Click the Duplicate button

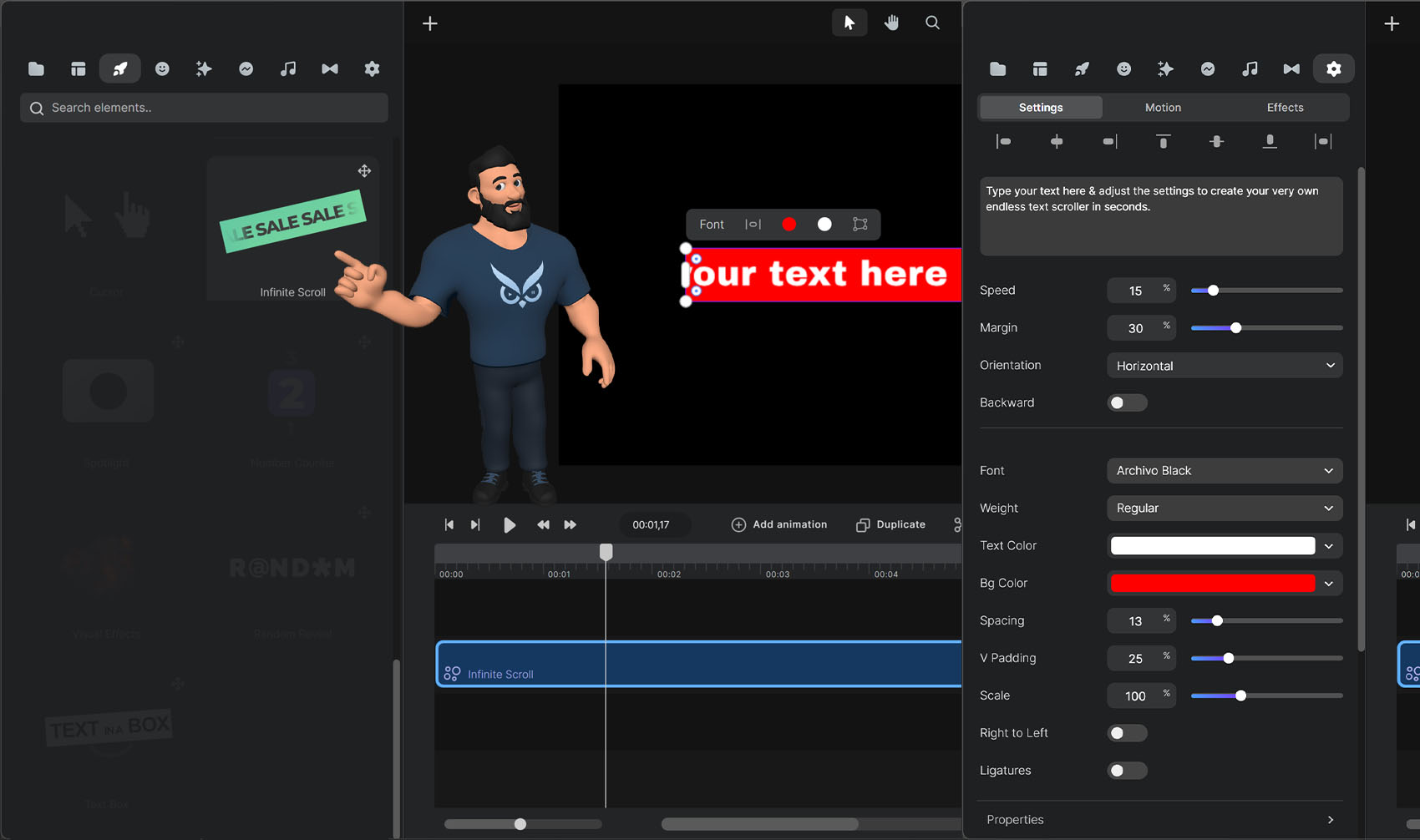pyautogui.click(x=891, y=524)
